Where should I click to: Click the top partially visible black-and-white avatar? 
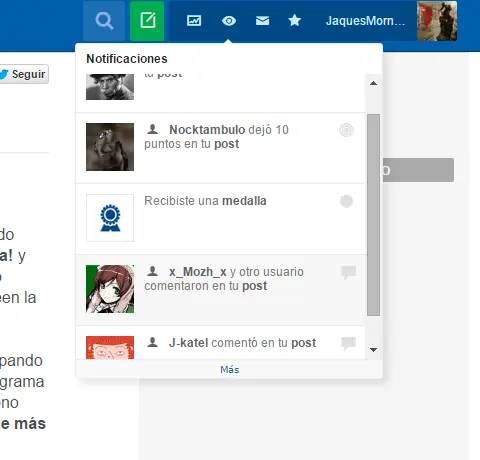110,87
